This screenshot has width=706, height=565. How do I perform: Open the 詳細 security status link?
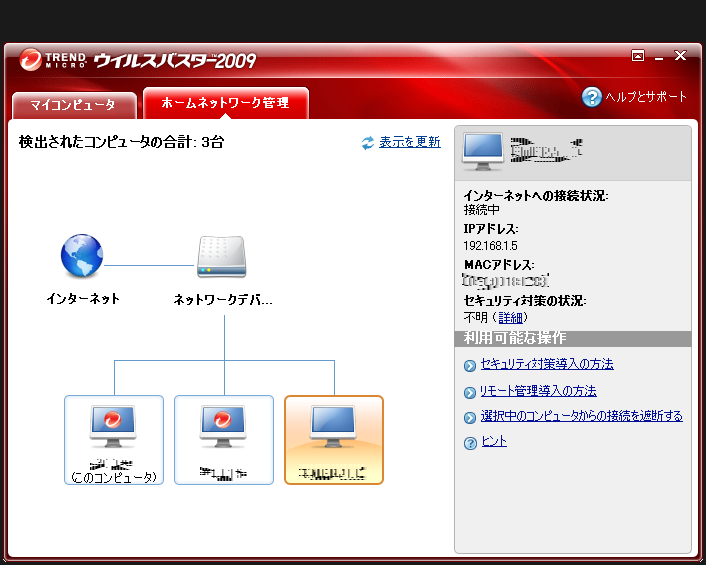tap(511, 318)
